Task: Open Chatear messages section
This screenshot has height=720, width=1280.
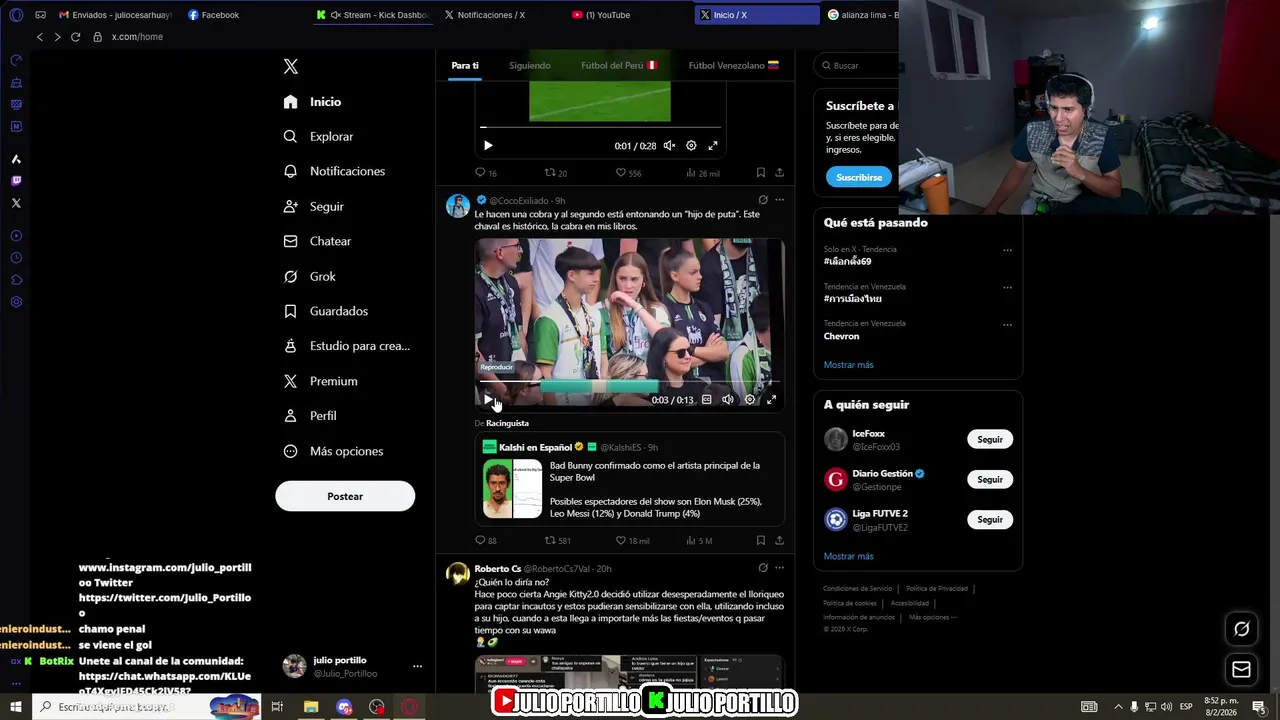Action: click(x=317, y=242)
